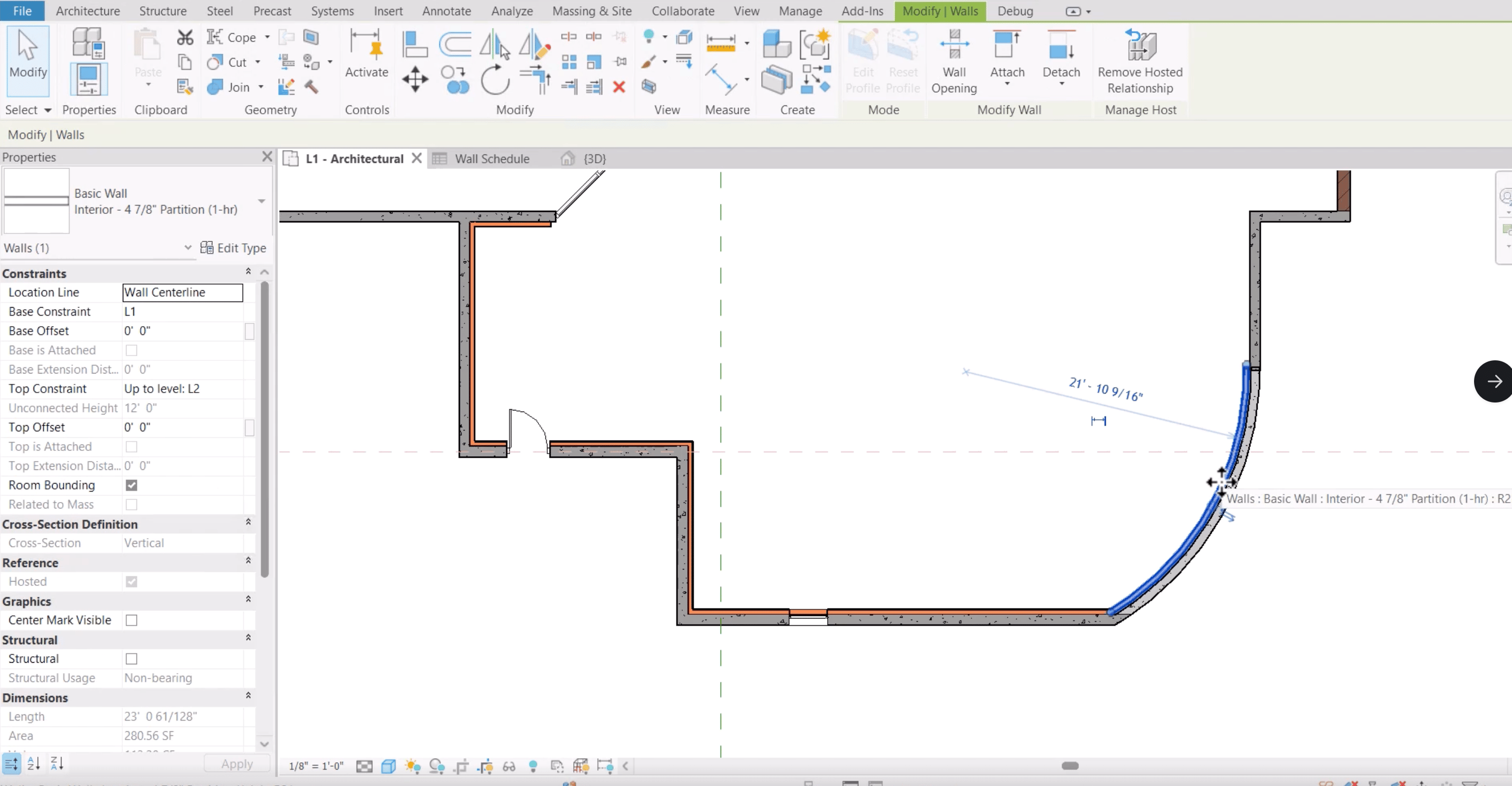Viewport: 1512px width, 786px height.
Task: Click the Location Line value field
Action: point(182,292)
